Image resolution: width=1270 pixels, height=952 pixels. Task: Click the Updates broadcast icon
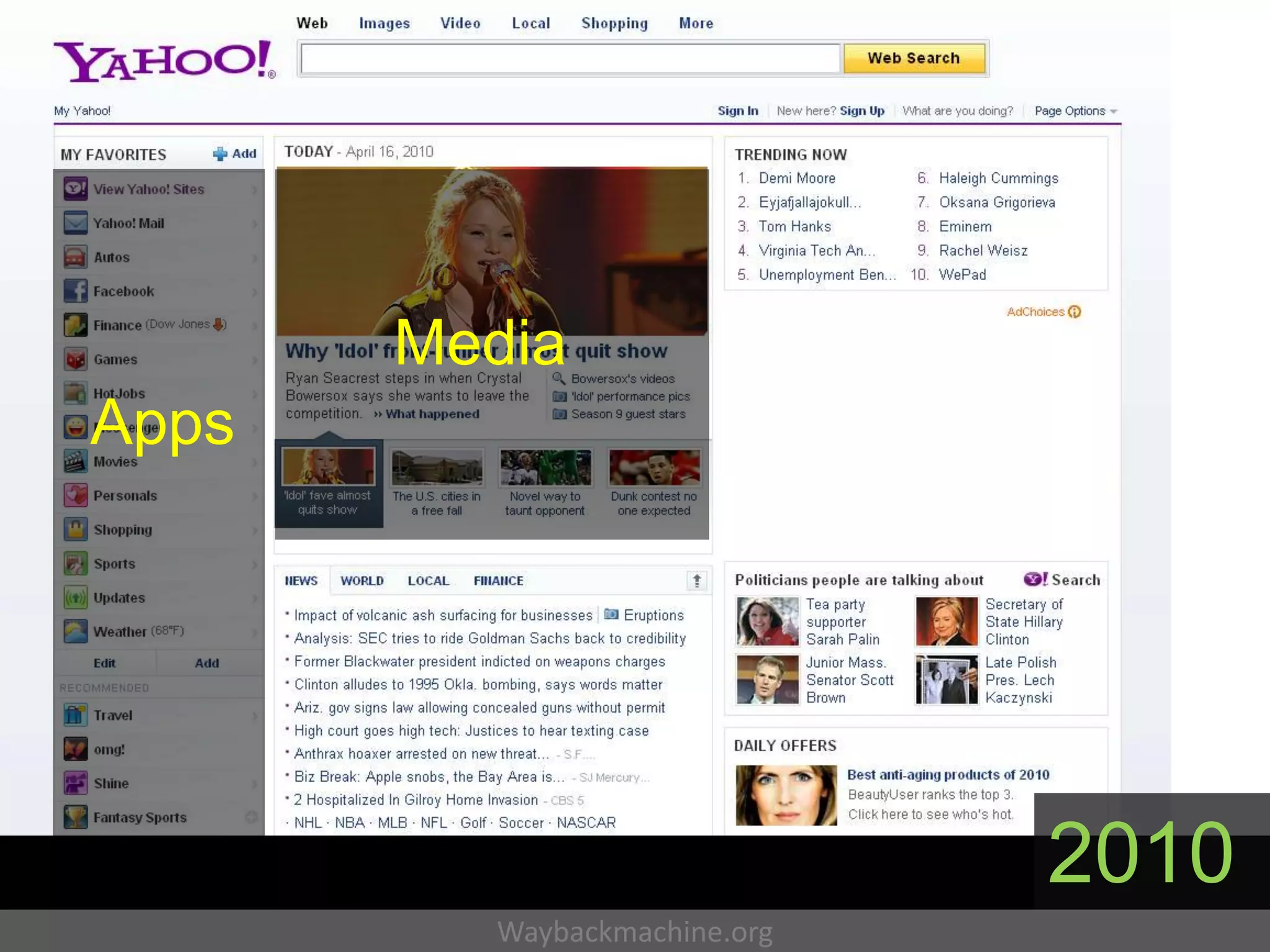[x=76, y=597]
